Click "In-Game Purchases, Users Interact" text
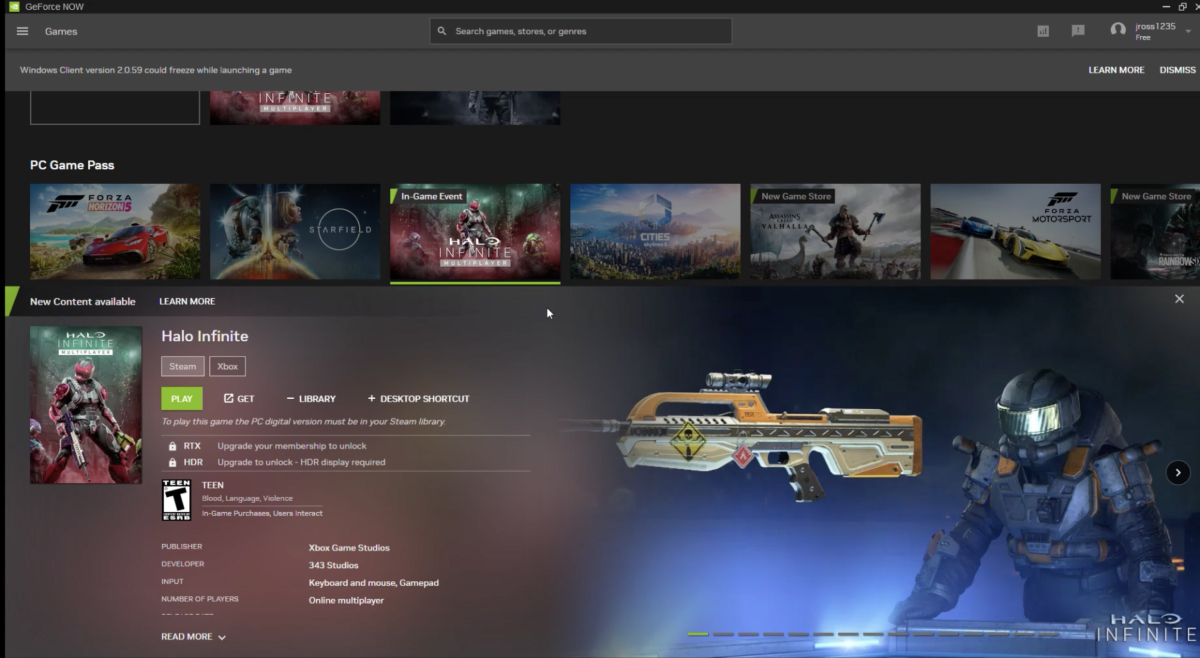 click(x=262, y=513)
